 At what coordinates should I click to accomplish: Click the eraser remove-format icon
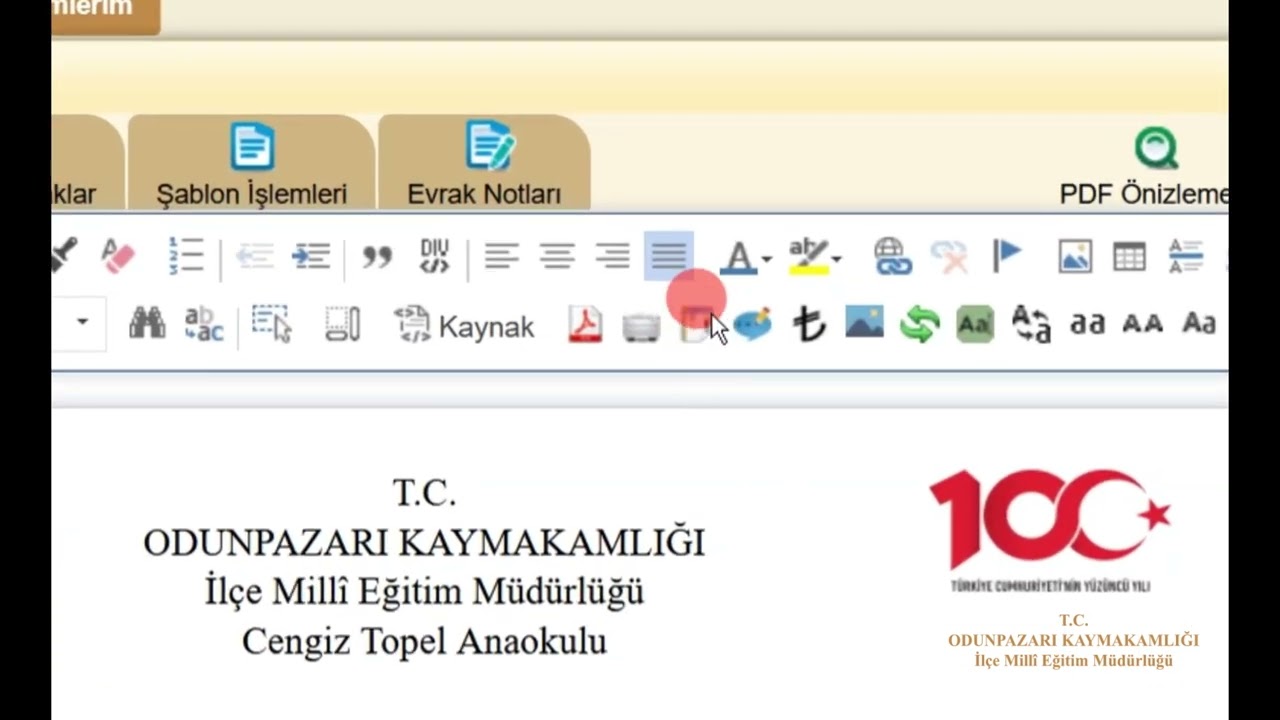pos(118,257)
